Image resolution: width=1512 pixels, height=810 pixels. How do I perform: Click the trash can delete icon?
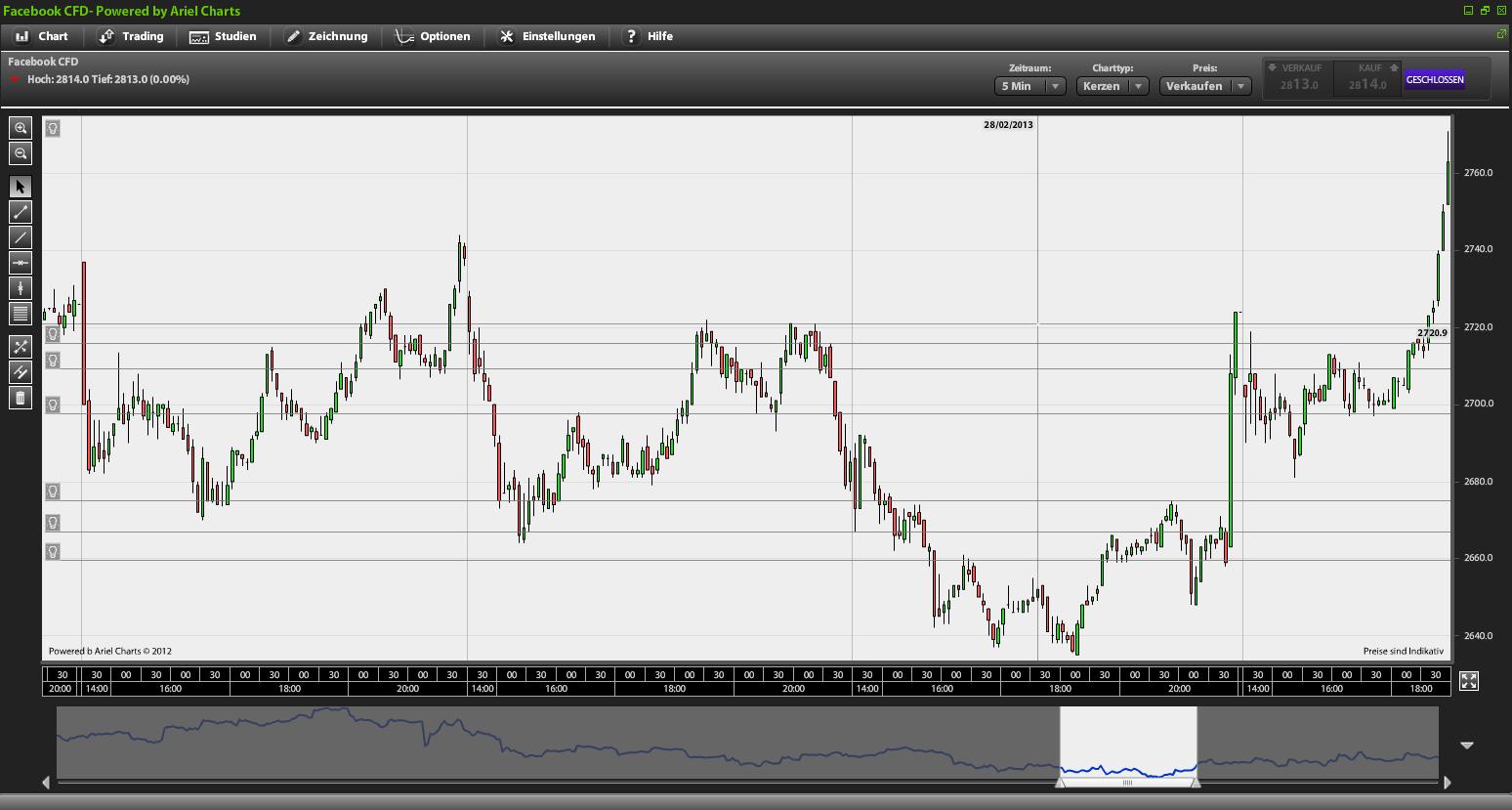21,398
